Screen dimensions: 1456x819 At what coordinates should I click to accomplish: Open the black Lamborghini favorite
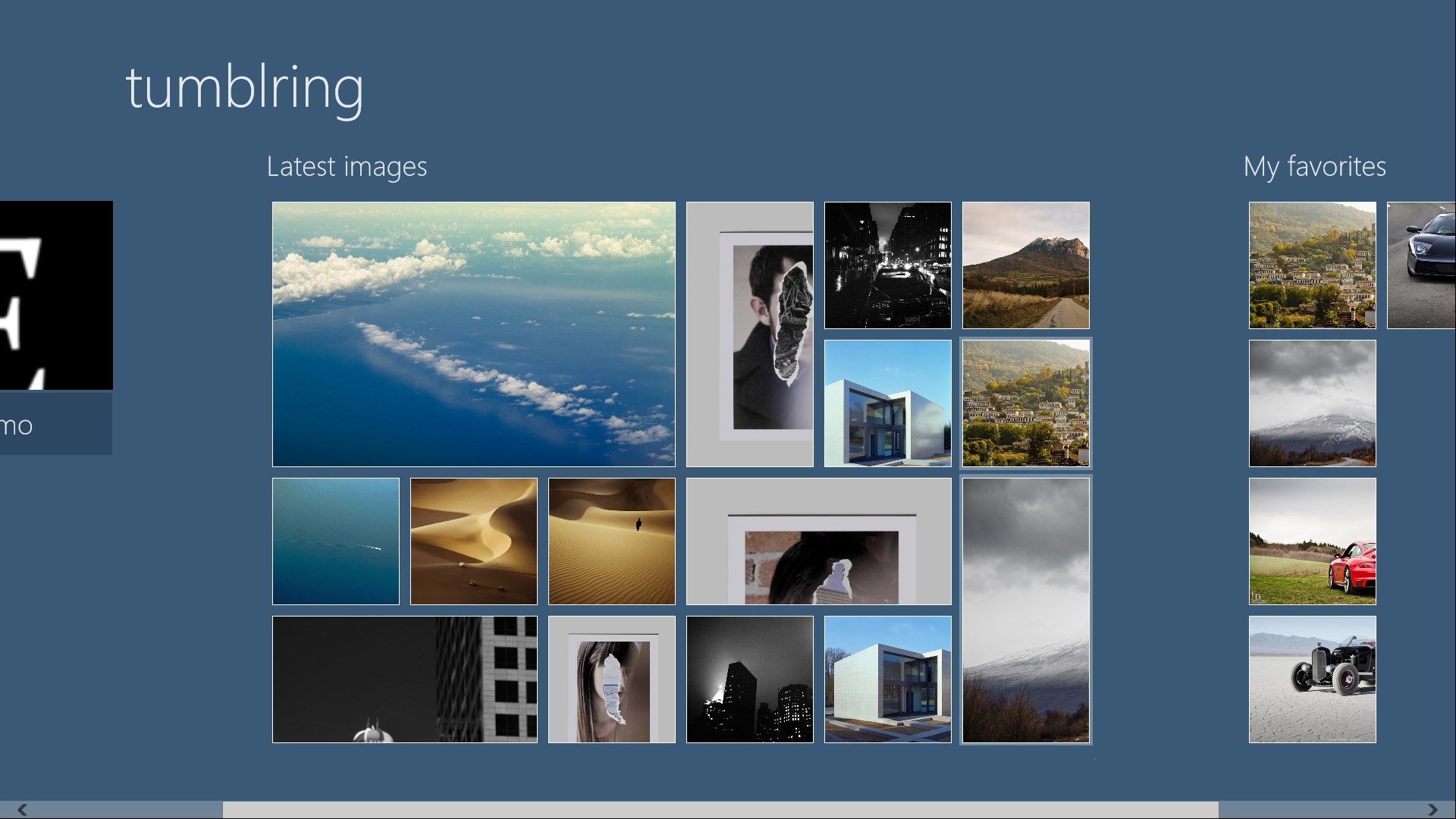click(x=1421, y=265)
